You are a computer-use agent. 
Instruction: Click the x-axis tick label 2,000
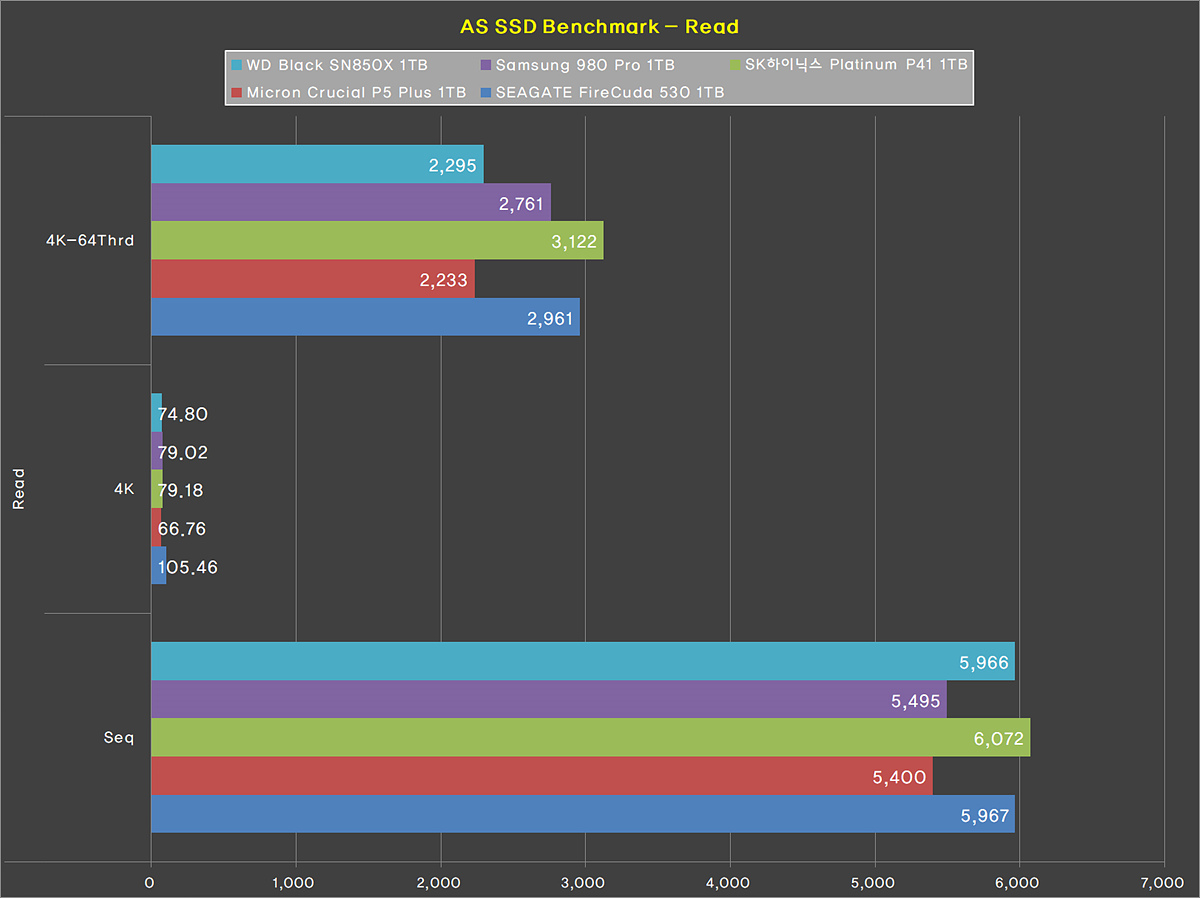[438, 882]
